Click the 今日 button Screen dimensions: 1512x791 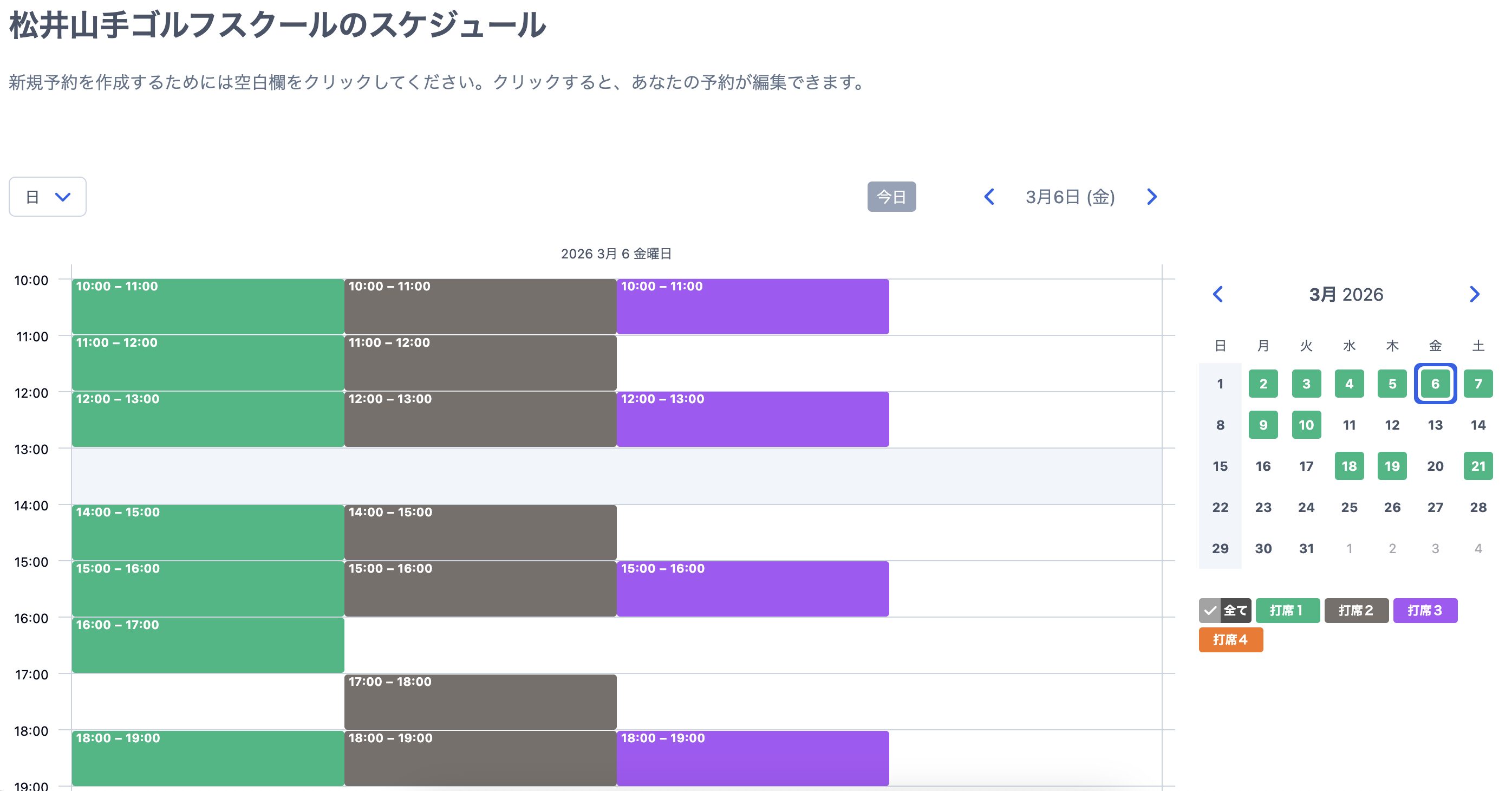pyautogui.click(x=891, y=197)
